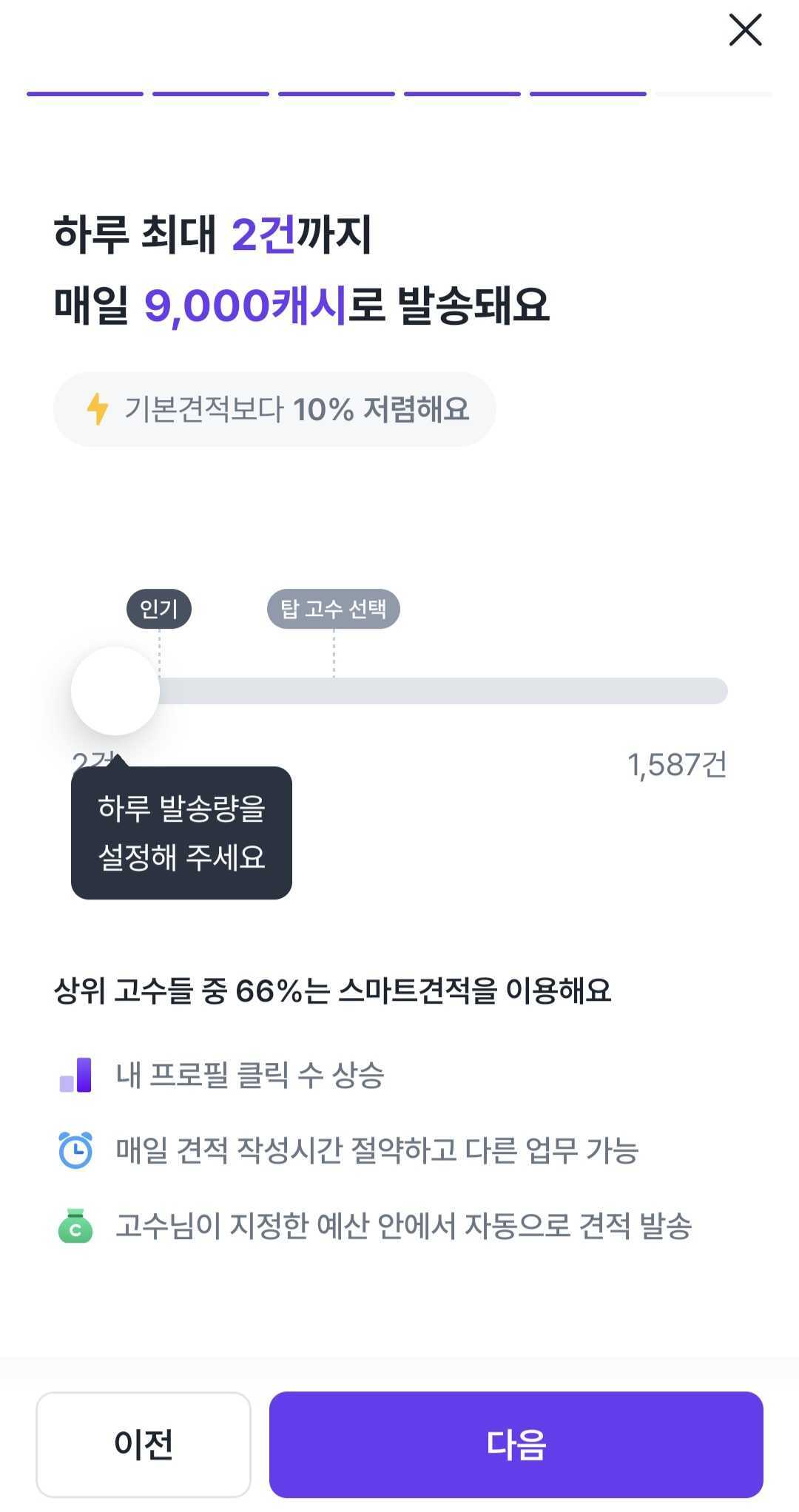This screenshot has height=1512, width=799.
Task: Tap the 탑 고수 선택 marker label
Action: [x=333, y=609]
